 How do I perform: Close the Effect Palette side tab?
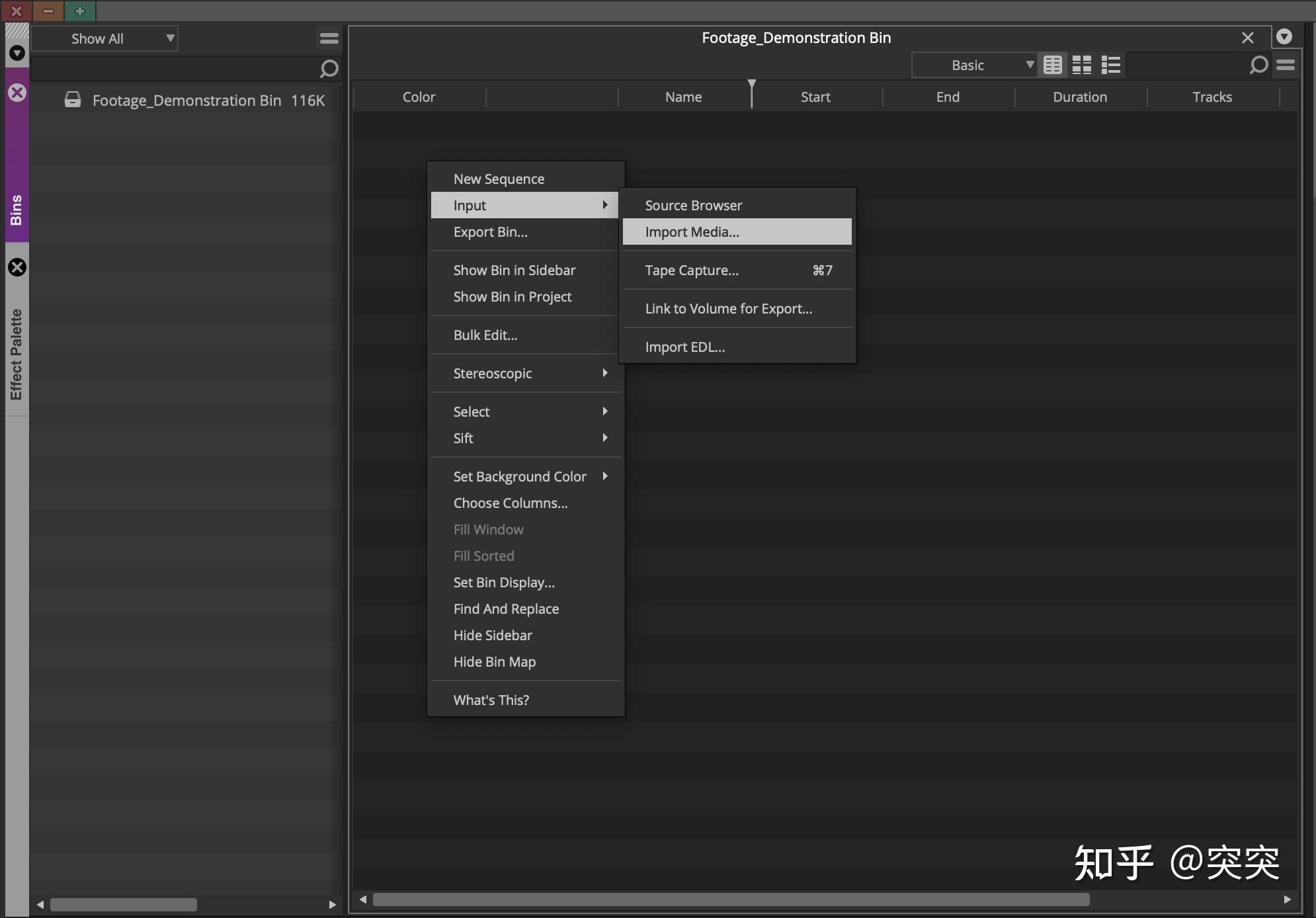(x=17, y=267)
